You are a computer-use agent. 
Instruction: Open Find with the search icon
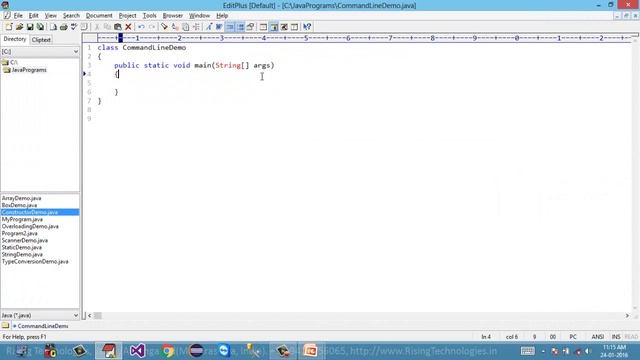click(164, 27)
